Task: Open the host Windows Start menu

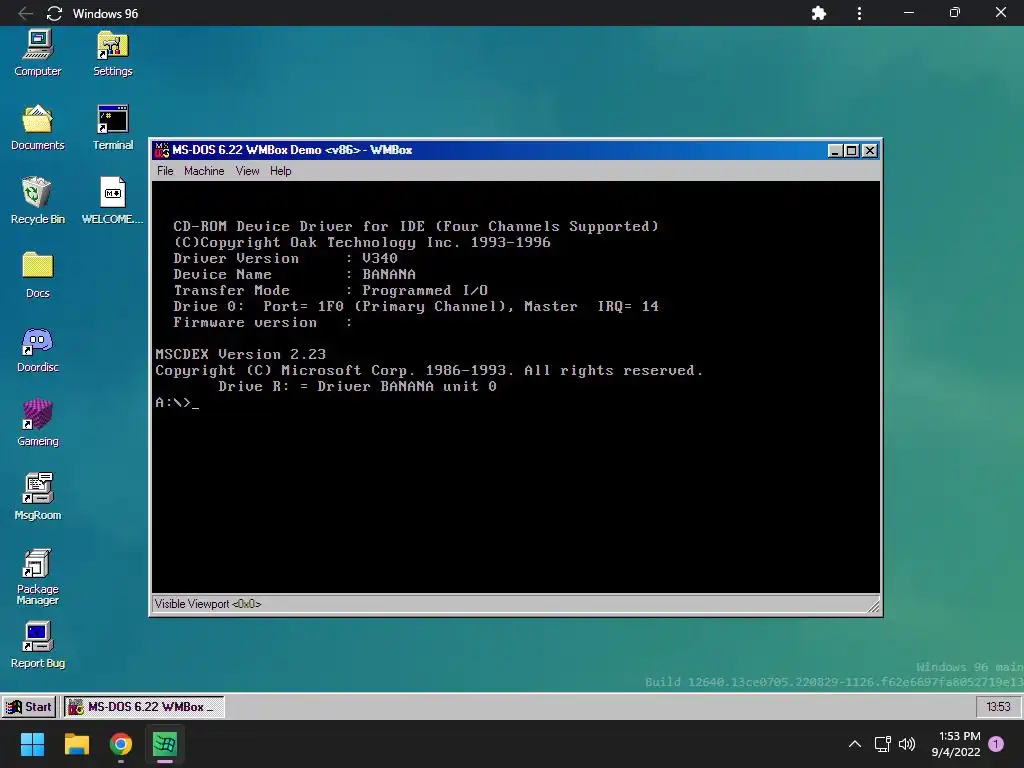Action: tap(32, 744)
